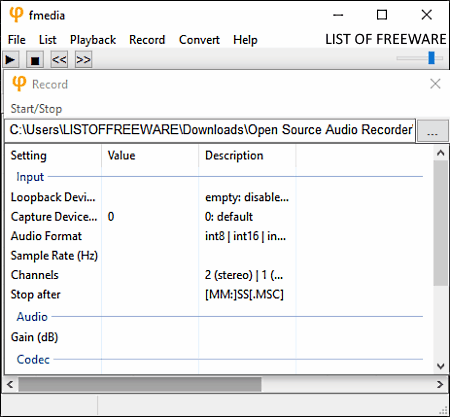Close the Record dialog with its X
Viewport: 450px width, 417px height.
tap(435, 84)
